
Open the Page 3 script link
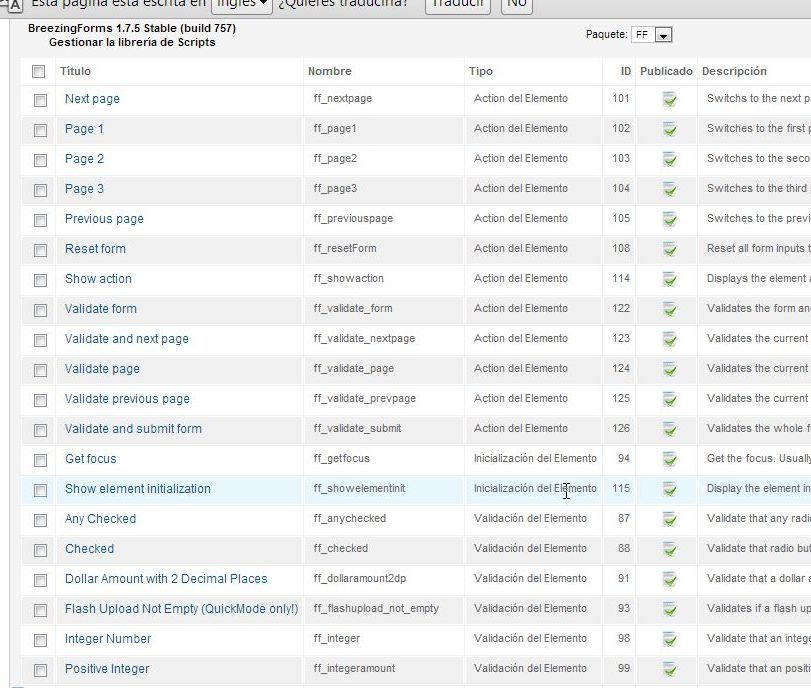click(84, 189)
